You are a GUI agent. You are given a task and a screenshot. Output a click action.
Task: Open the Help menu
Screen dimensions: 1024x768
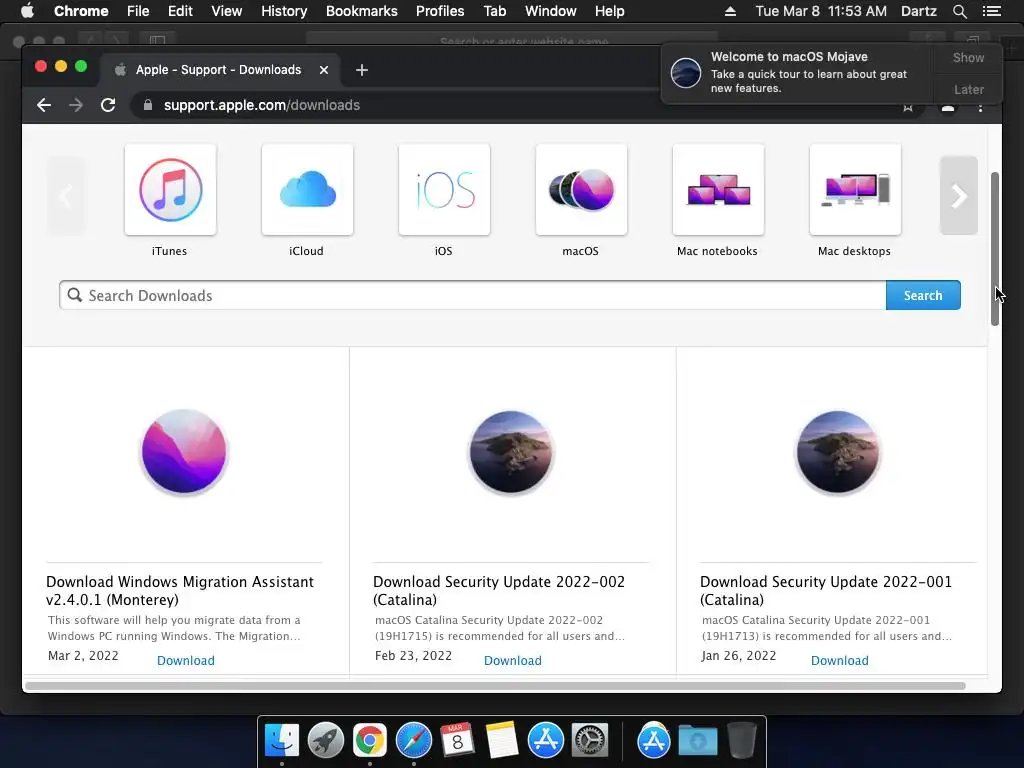tap(609, 11)
